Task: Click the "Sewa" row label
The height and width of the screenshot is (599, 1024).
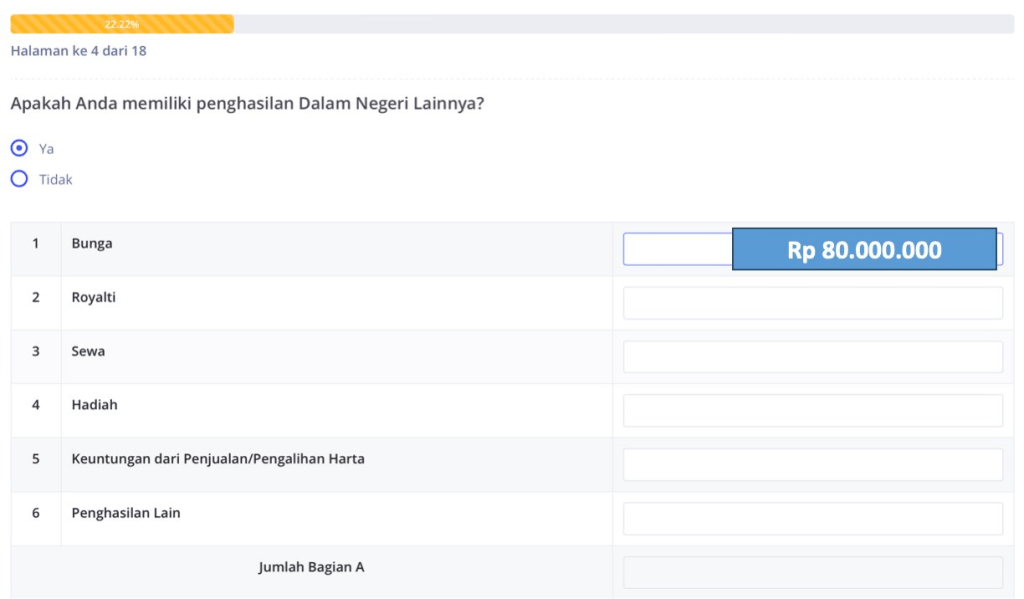Action: coord(88,352)
